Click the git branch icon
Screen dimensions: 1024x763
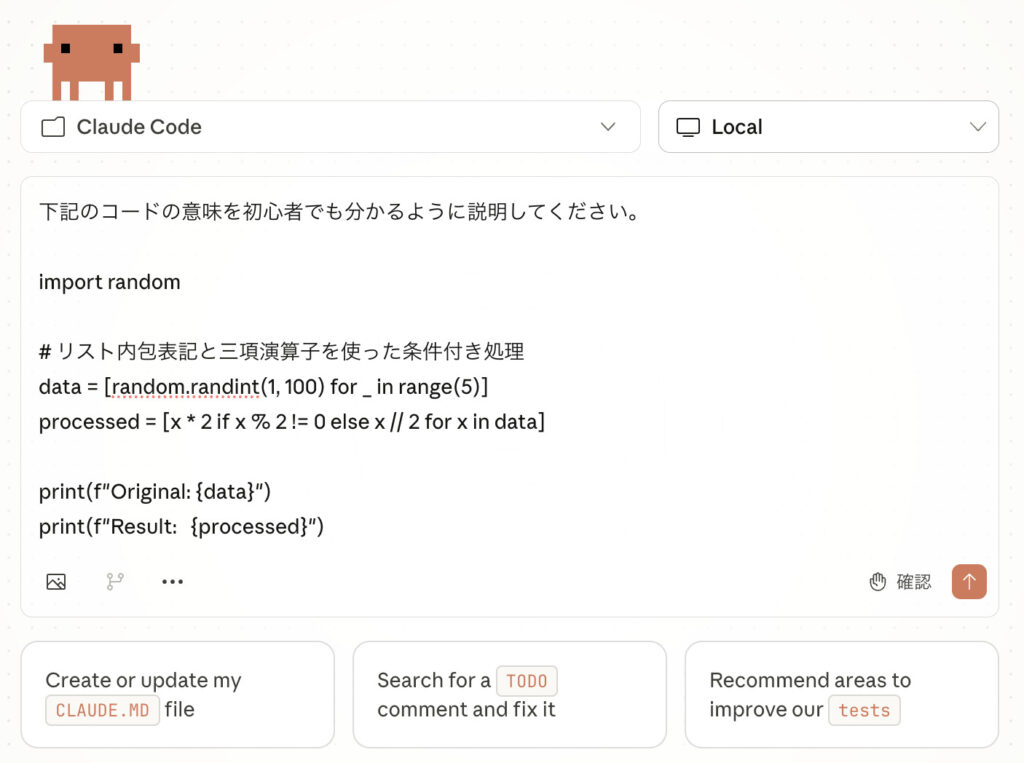[115, 581]
